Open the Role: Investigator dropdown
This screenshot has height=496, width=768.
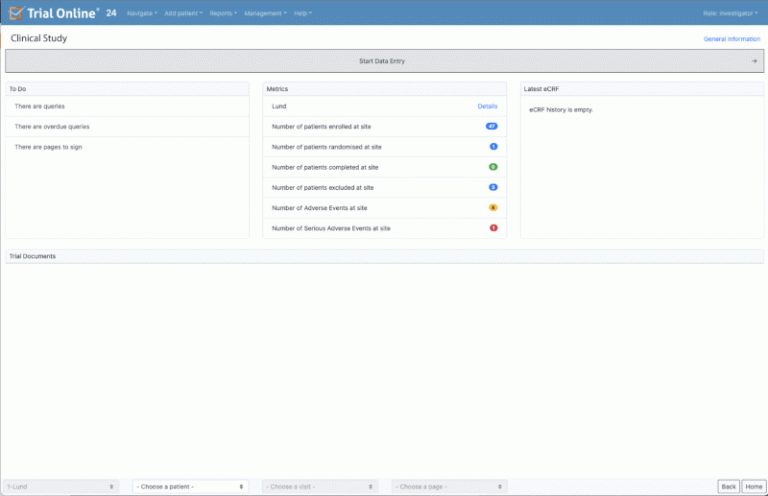[728, 13]
